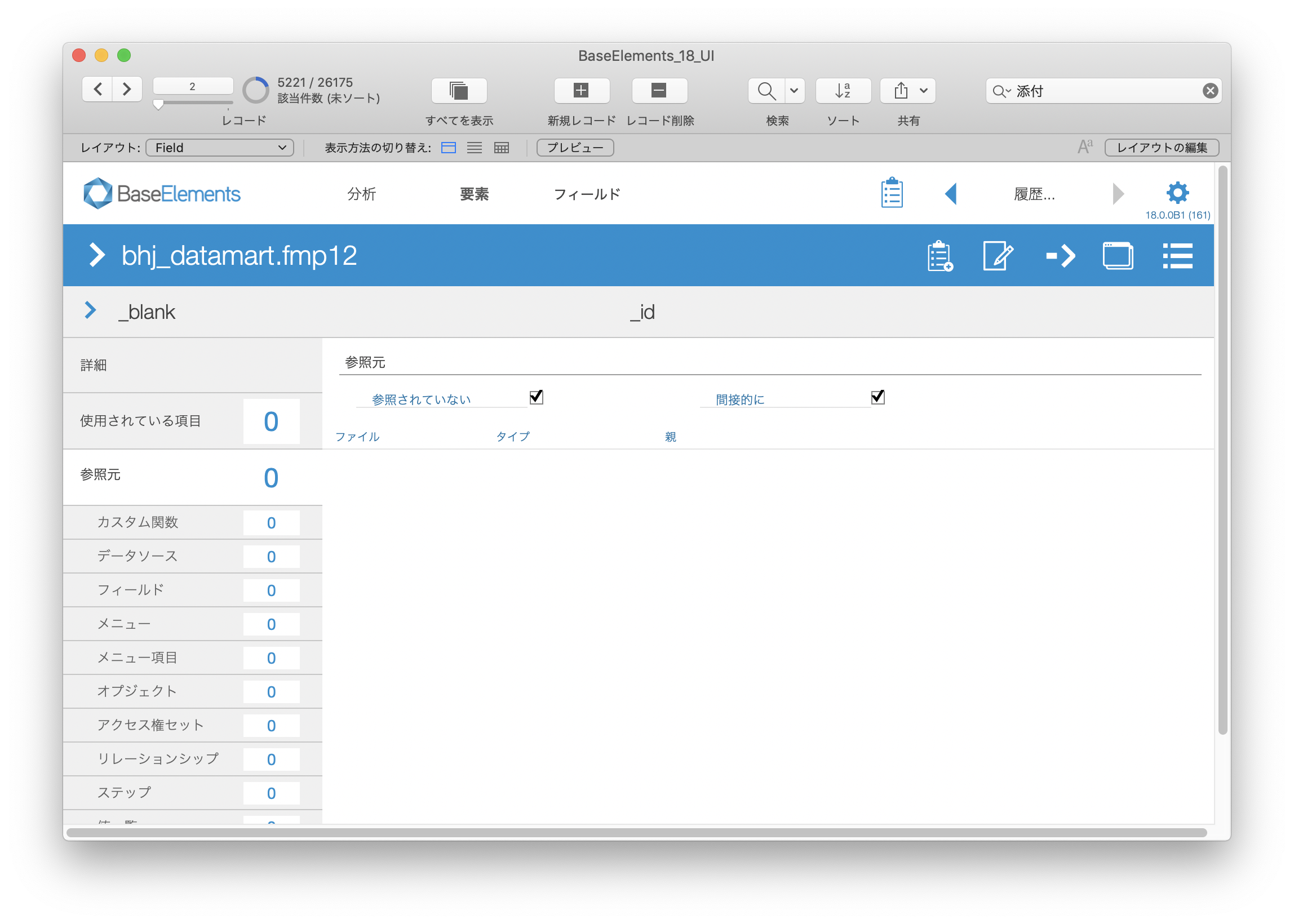Screen dimensions: 1294x924
Task: Click the すべてを表示 show all icon
Action: tap(459, 91)
